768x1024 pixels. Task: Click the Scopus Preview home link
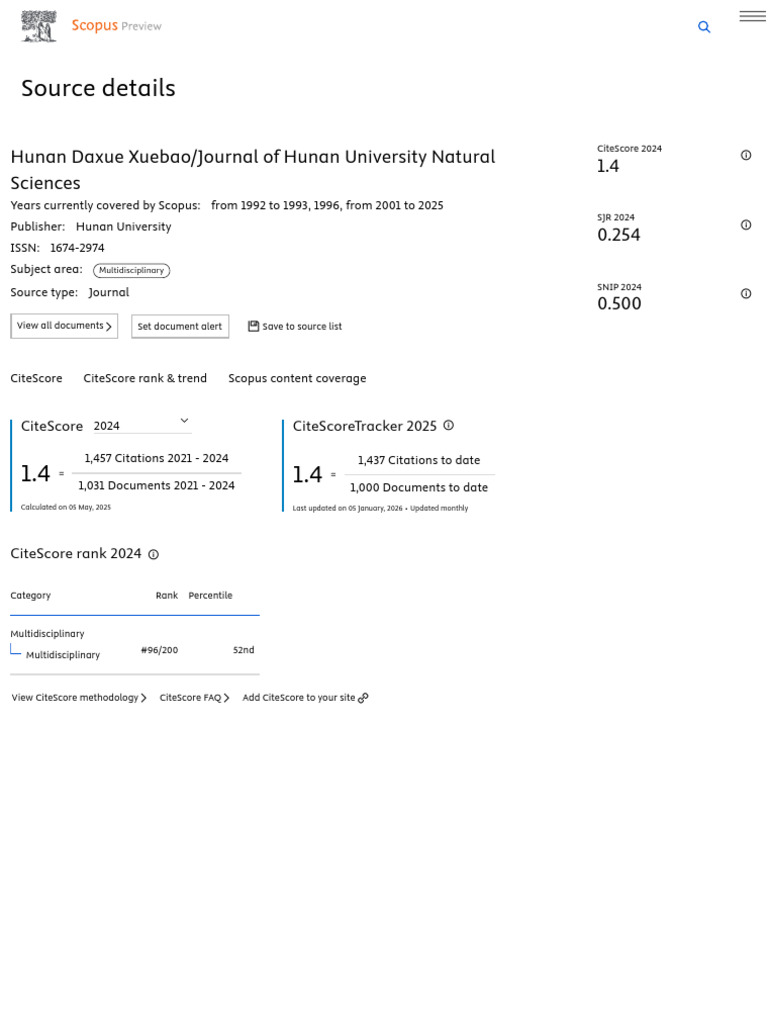point(116,26)
